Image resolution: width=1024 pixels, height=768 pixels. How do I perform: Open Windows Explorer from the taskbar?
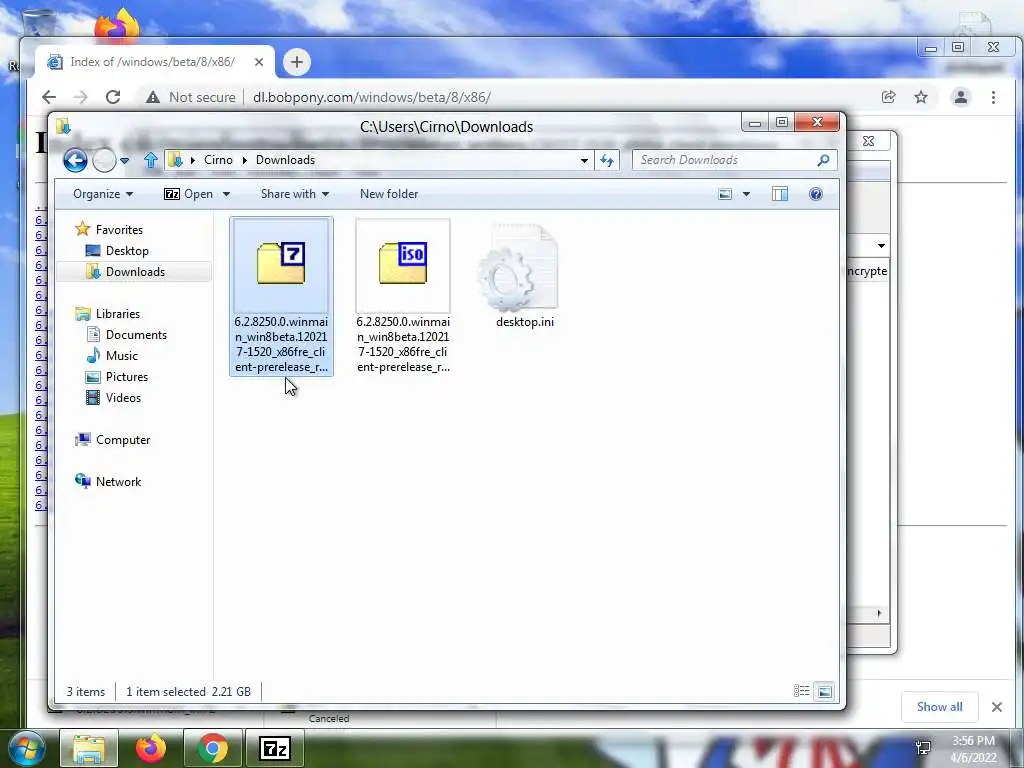click(89, 748)
